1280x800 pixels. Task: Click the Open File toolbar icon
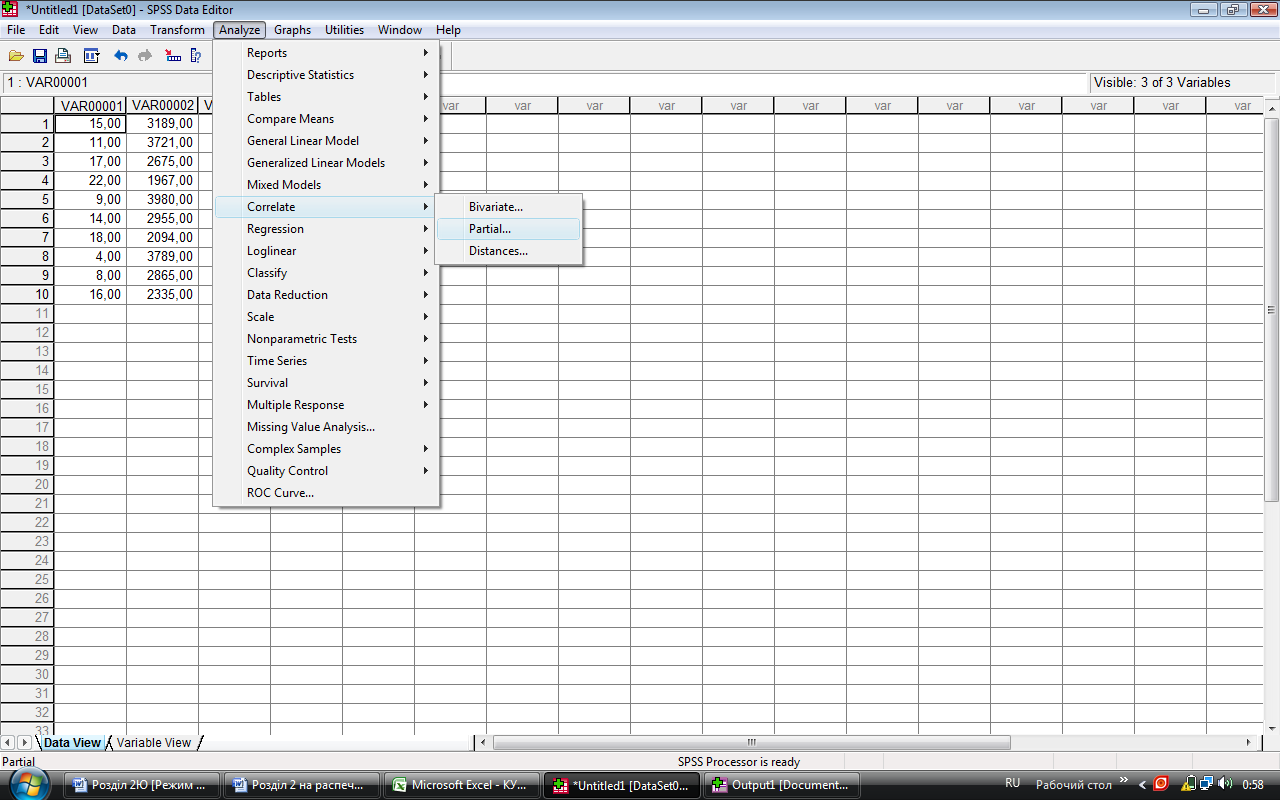16,56
